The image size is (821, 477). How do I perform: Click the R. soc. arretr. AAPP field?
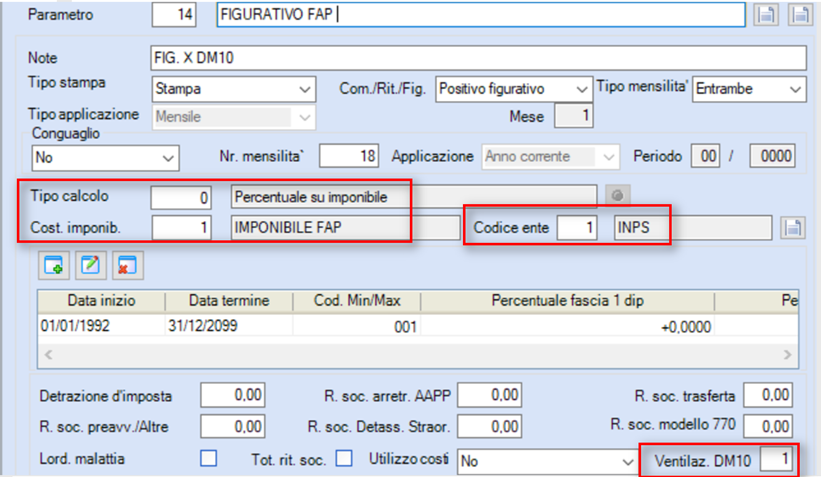coord(489,395)
